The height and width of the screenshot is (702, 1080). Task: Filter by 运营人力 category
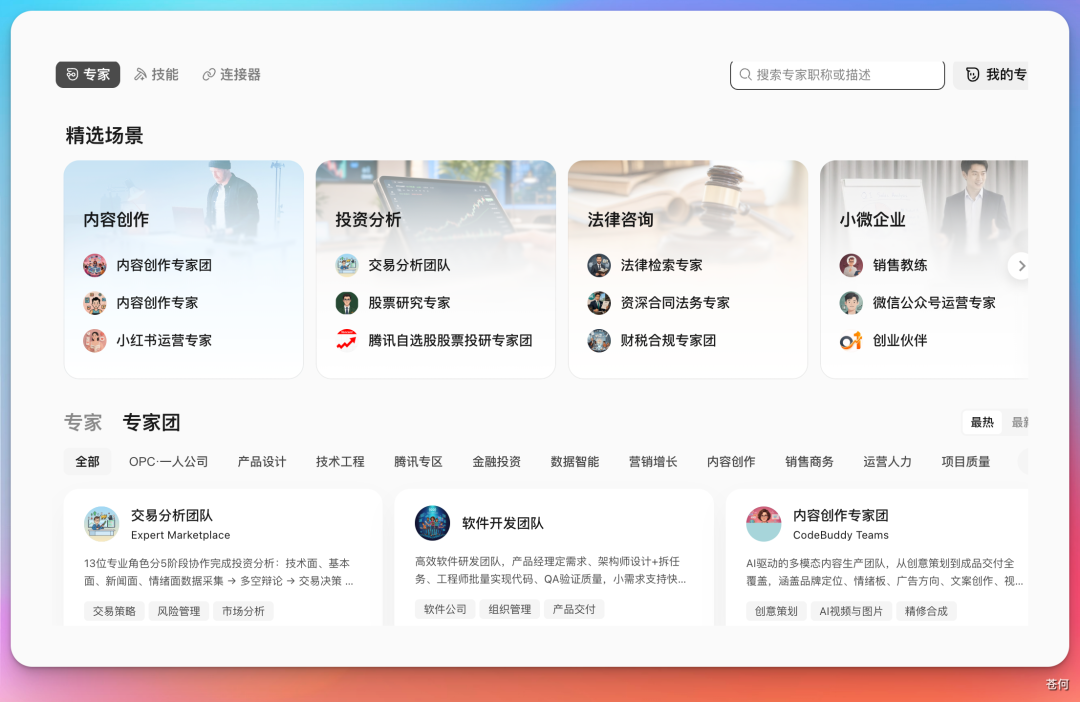[888, 462]
